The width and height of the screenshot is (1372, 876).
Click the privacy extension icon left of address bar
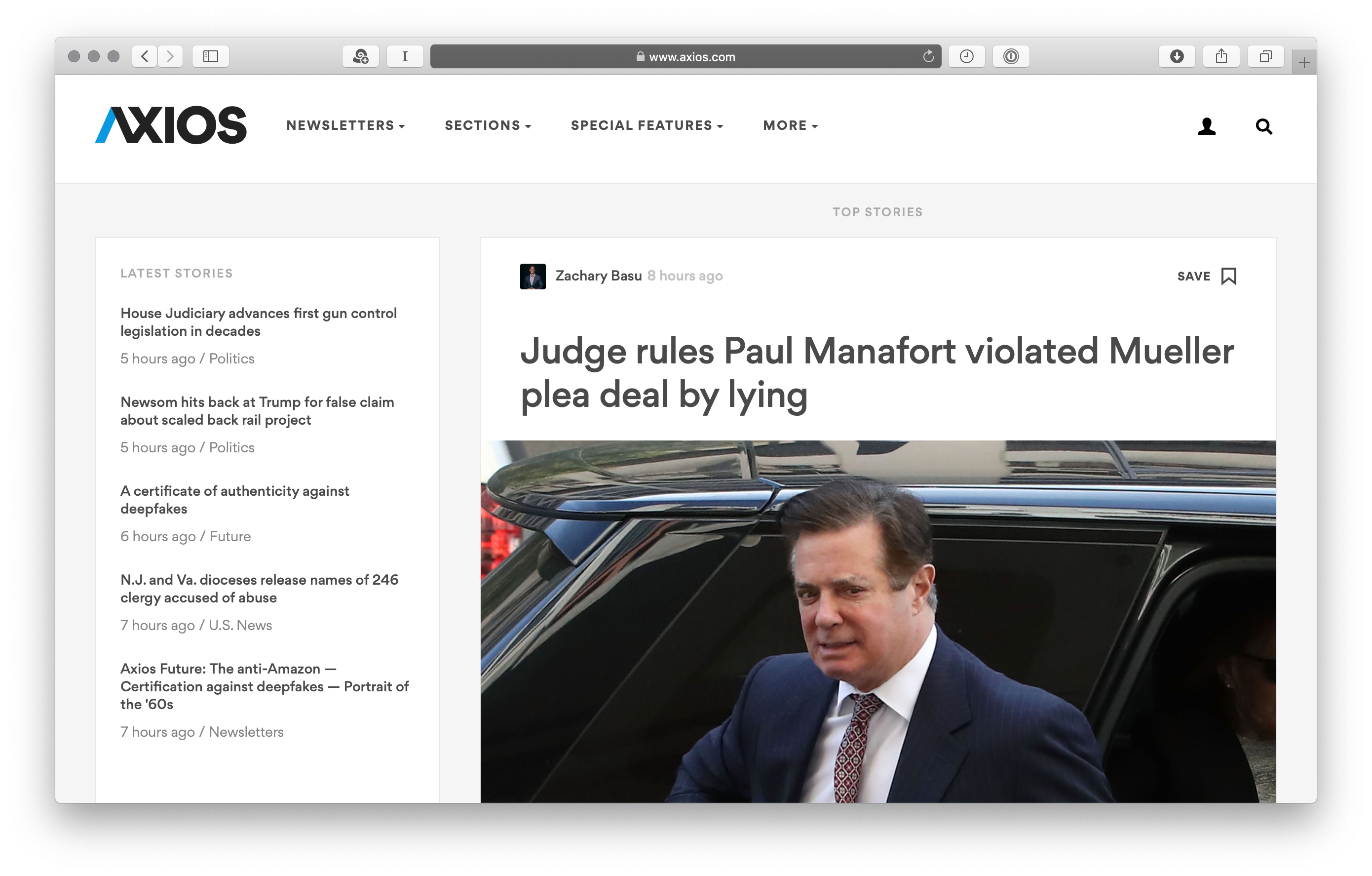coord(361,56)
